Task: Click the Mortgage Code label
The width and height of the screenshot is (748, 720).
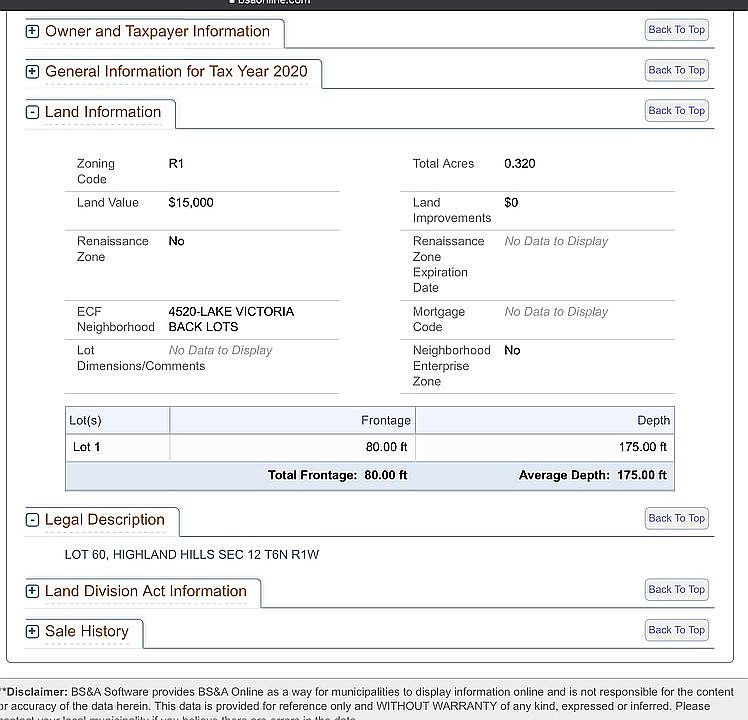Action: pos(438,319)
